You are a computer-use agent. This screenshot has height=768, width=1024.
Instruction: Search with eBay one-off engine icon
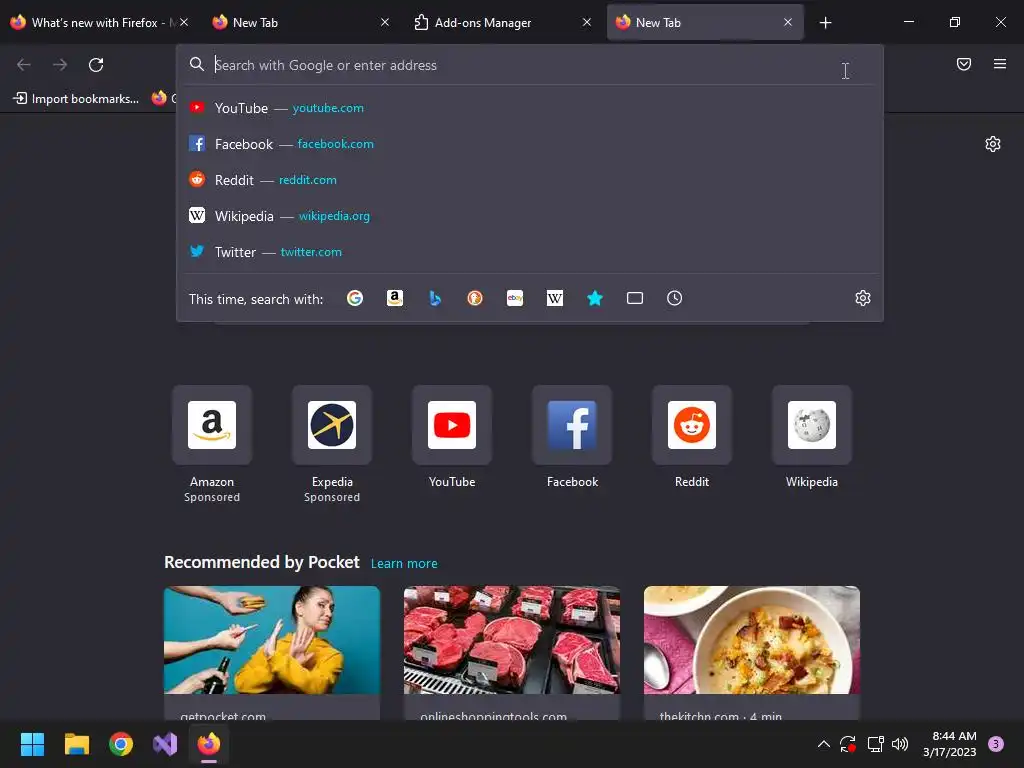click(x=515, y=298)
